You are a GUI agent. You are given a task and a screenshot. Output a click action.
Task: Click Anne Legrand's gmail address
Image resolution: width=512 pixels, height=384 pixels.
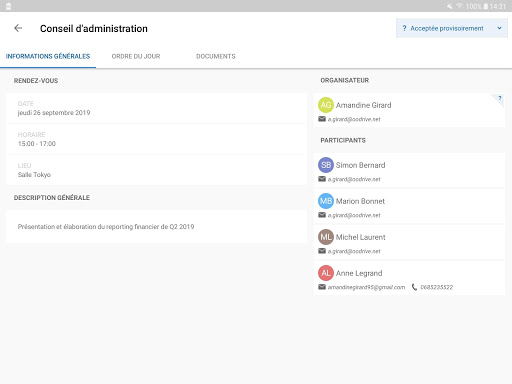pos(366,287)
